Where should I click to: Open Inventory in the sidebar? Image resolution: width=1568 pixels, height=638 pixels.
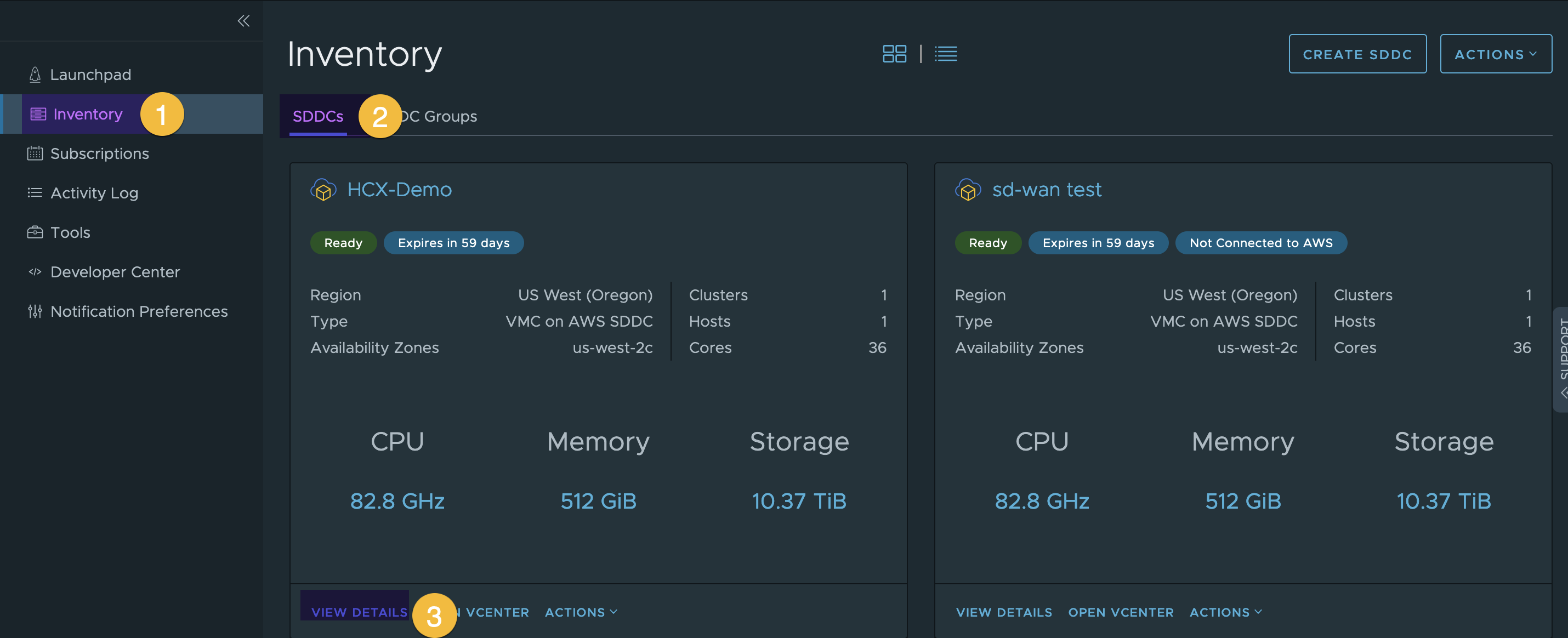88,114
